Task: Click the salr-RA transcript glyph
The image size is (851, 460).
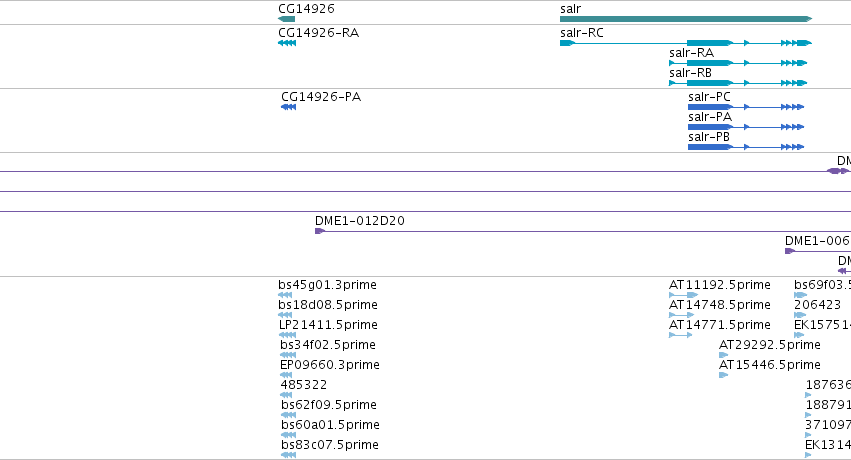Action: [x=738, y=63]
